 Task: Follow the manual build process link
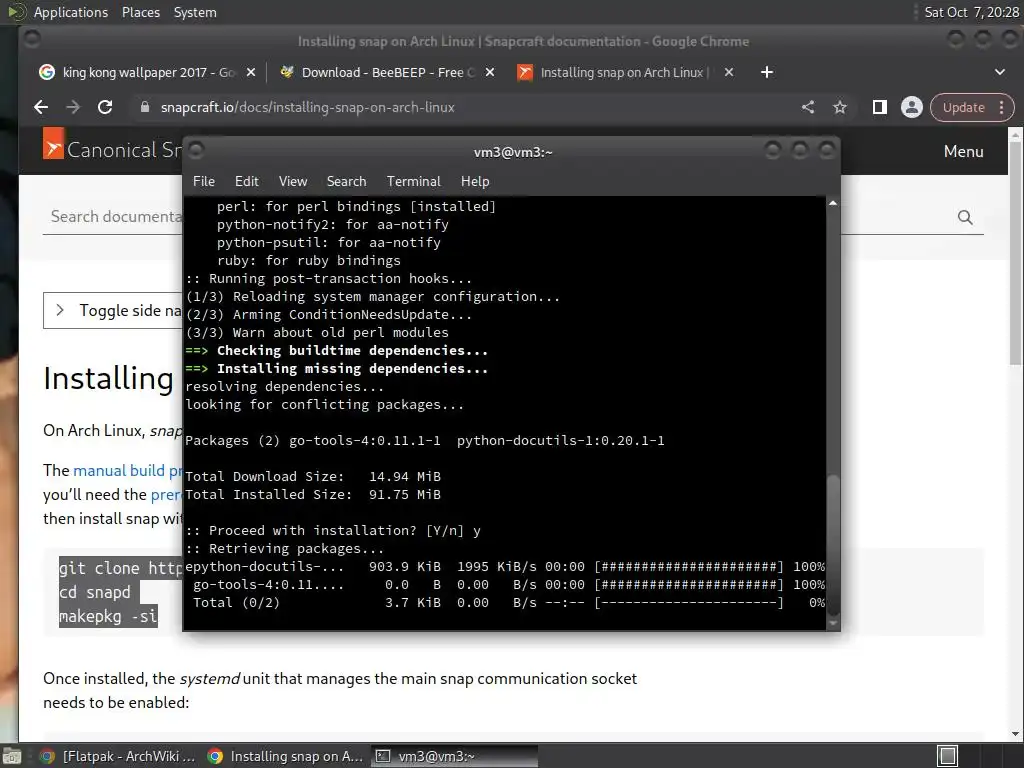(x=127, y=470)
